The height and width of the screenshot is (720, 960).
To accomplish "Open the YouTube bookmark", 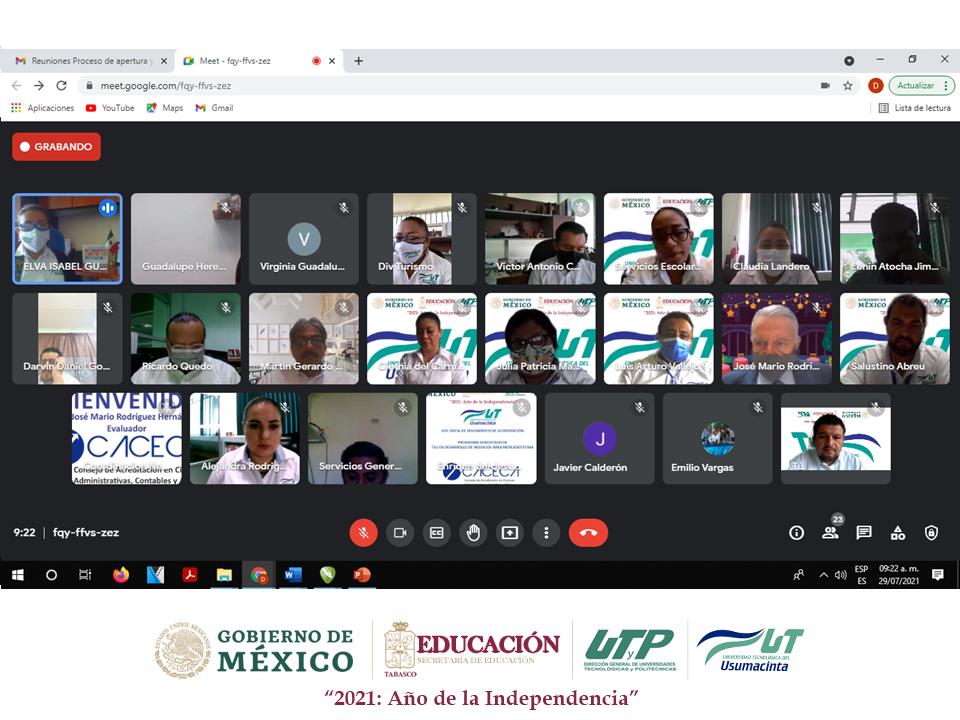I will pyautogui.click(x=110, y=108).
